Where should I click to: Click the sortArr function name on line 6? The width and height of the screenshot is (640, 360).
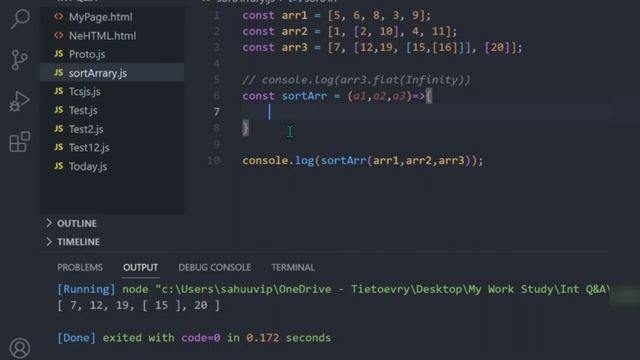coord(304,96)
